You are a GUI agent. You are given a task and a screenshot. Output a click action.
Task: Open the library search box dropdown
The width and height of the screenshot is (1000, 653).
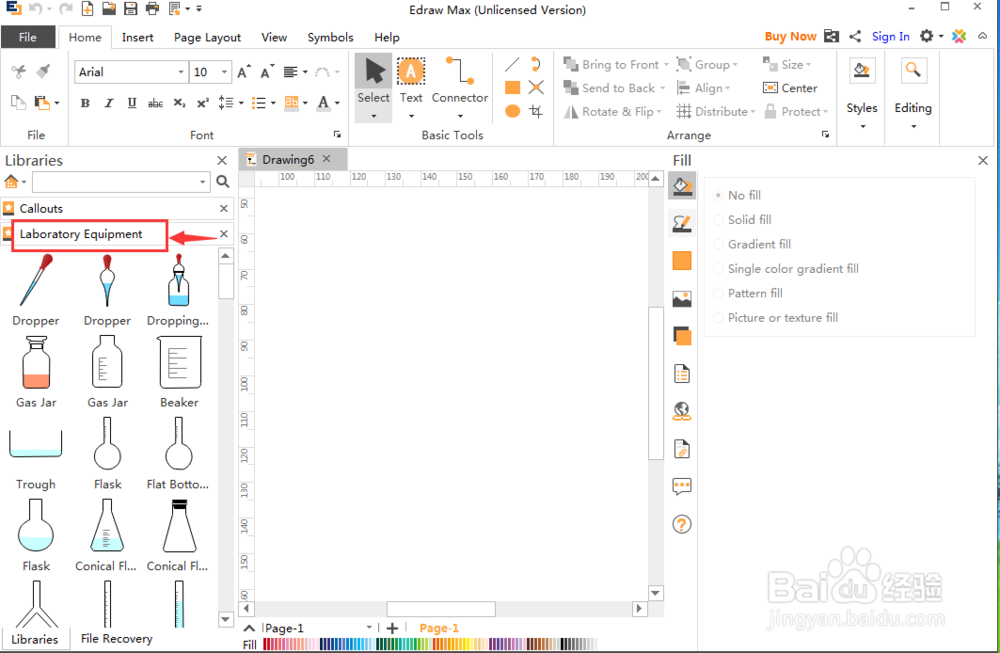pyautogui.click(x=203, y=182)
